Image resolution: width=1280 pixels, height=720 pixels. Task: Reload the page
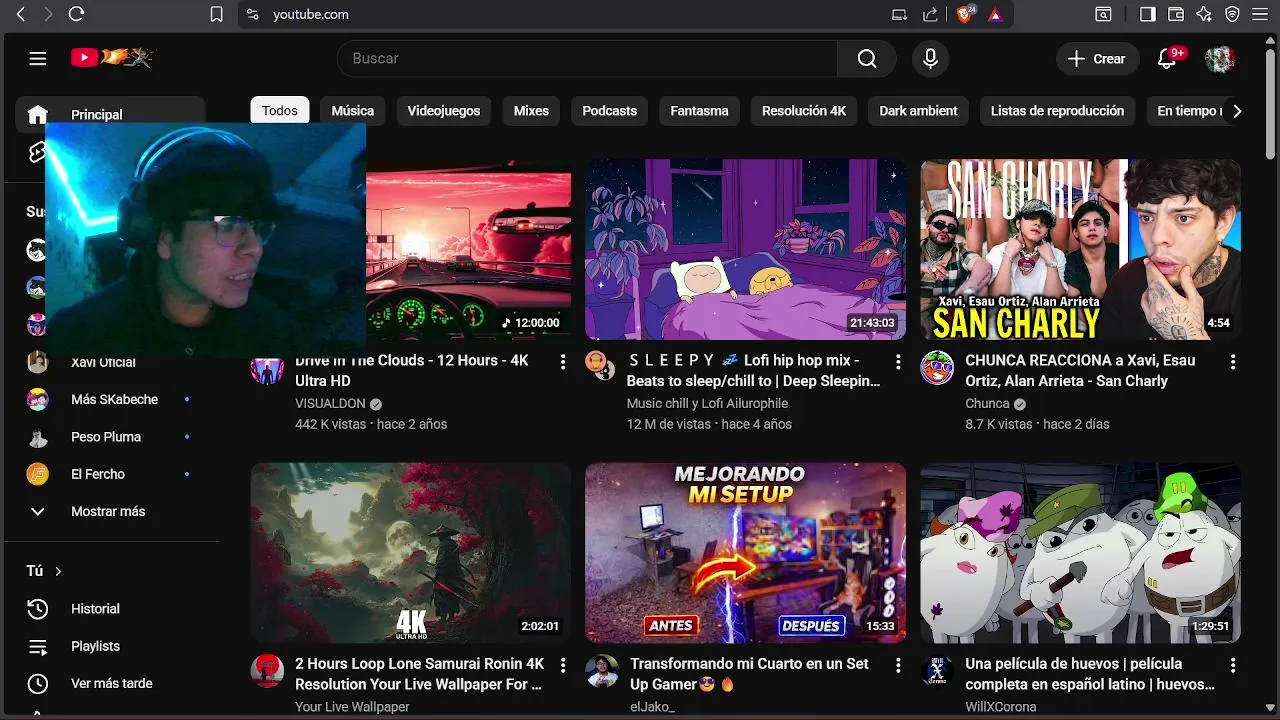coord(76,14)
